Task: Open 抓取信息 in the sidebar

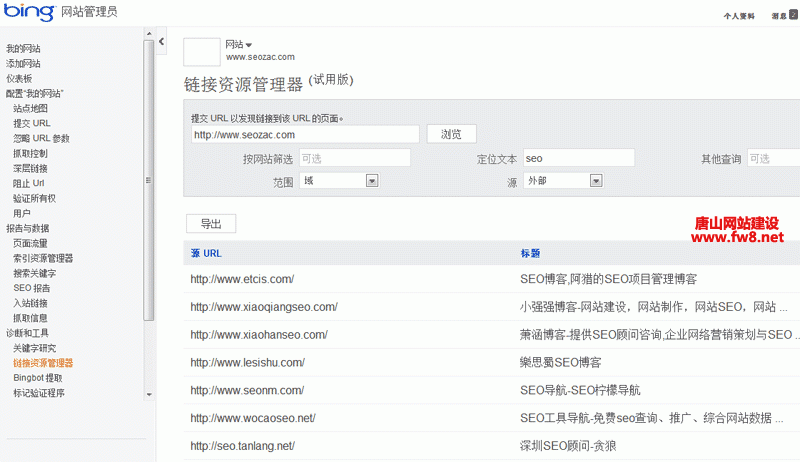Action: (x=30, y=318)
